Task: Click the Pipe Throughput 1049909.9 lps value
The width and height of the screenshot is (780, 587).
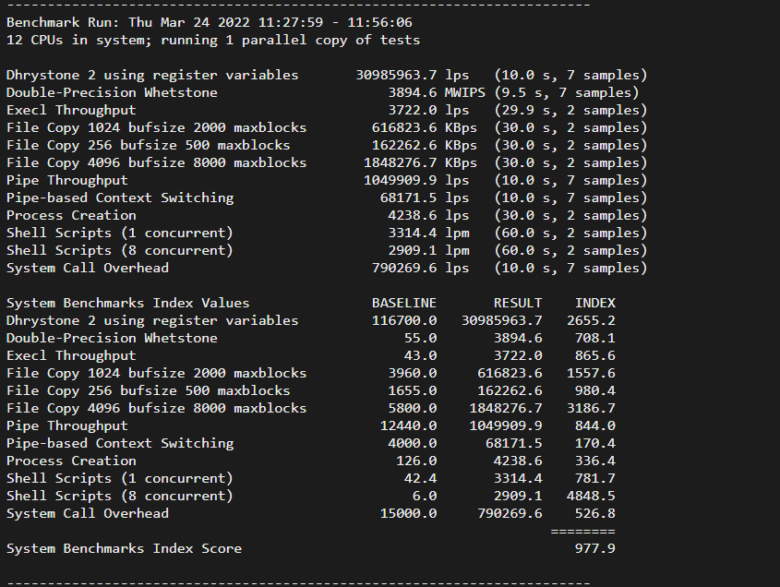Action: coord(416,180)
